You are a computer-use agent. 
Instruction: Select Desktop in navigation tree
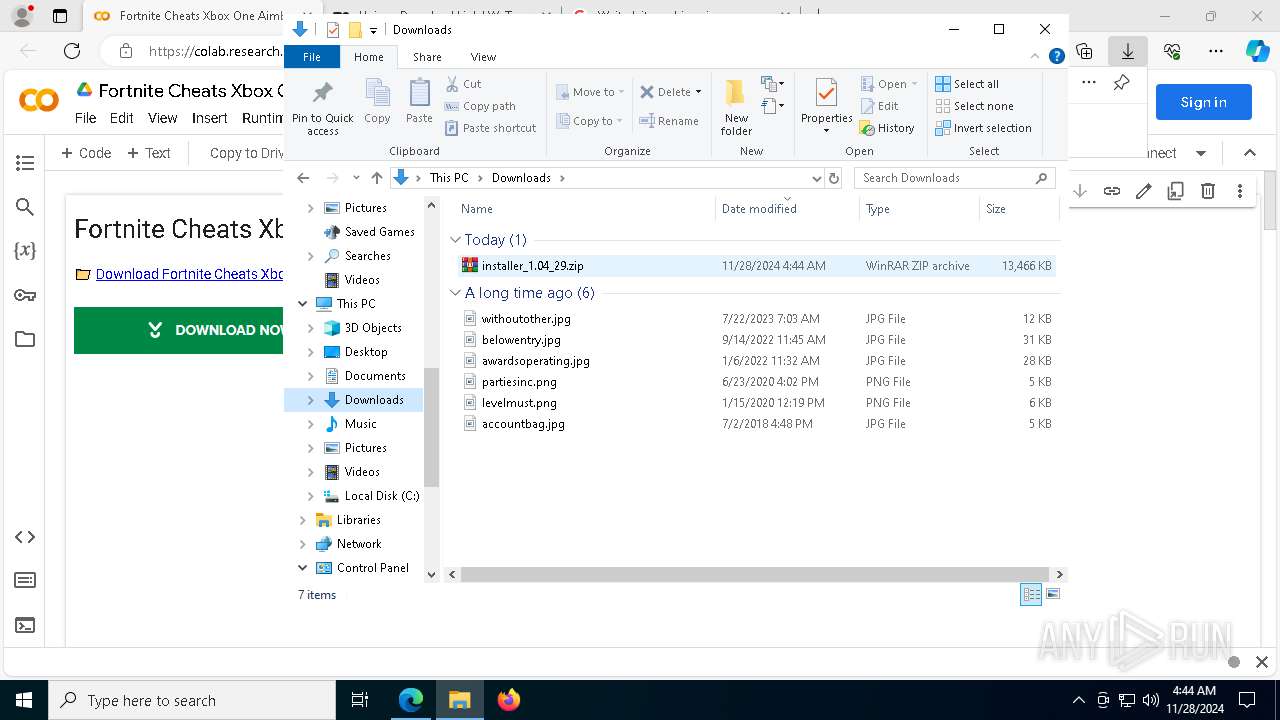tap(366, 352)
